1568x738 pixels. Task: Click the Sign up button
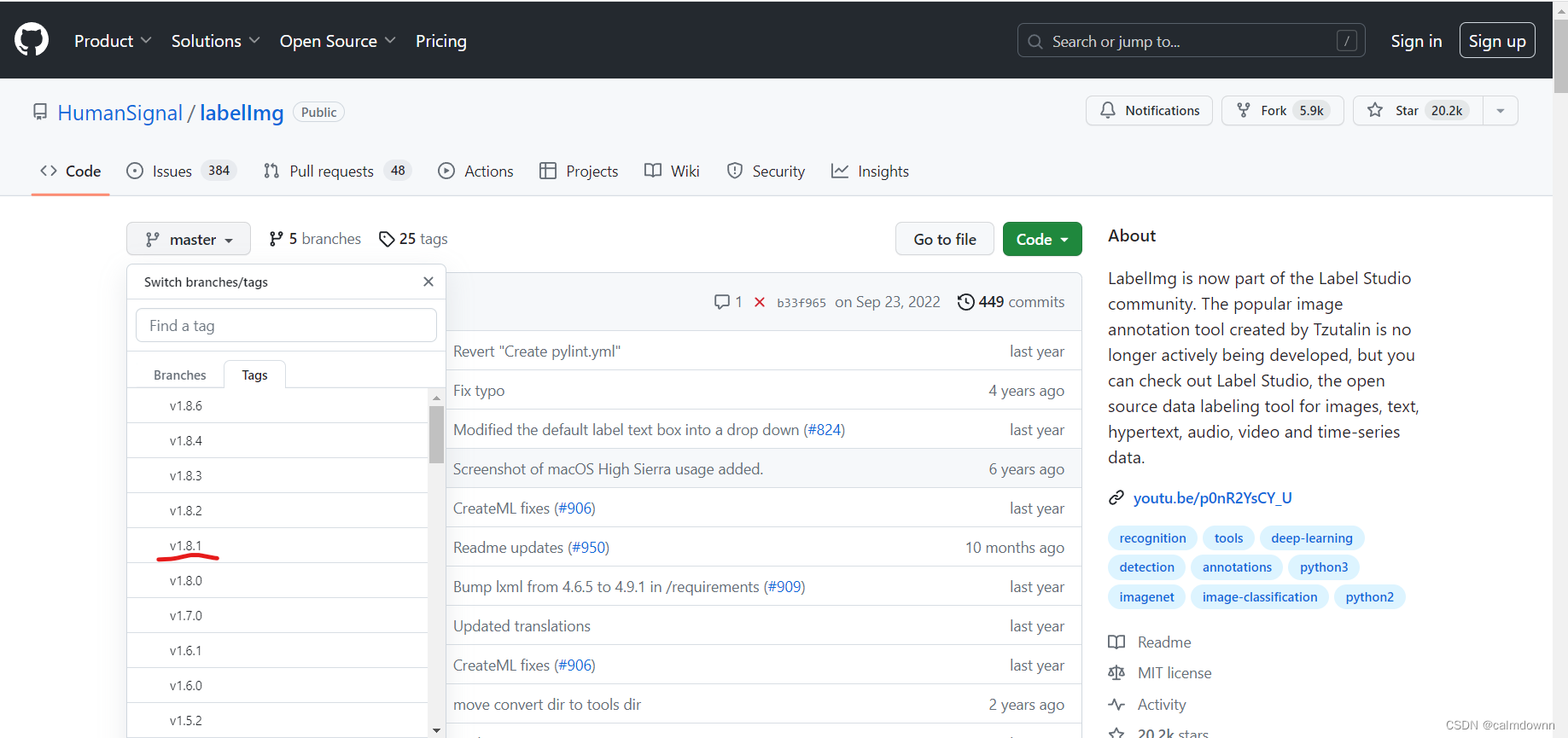point(1497,41)
